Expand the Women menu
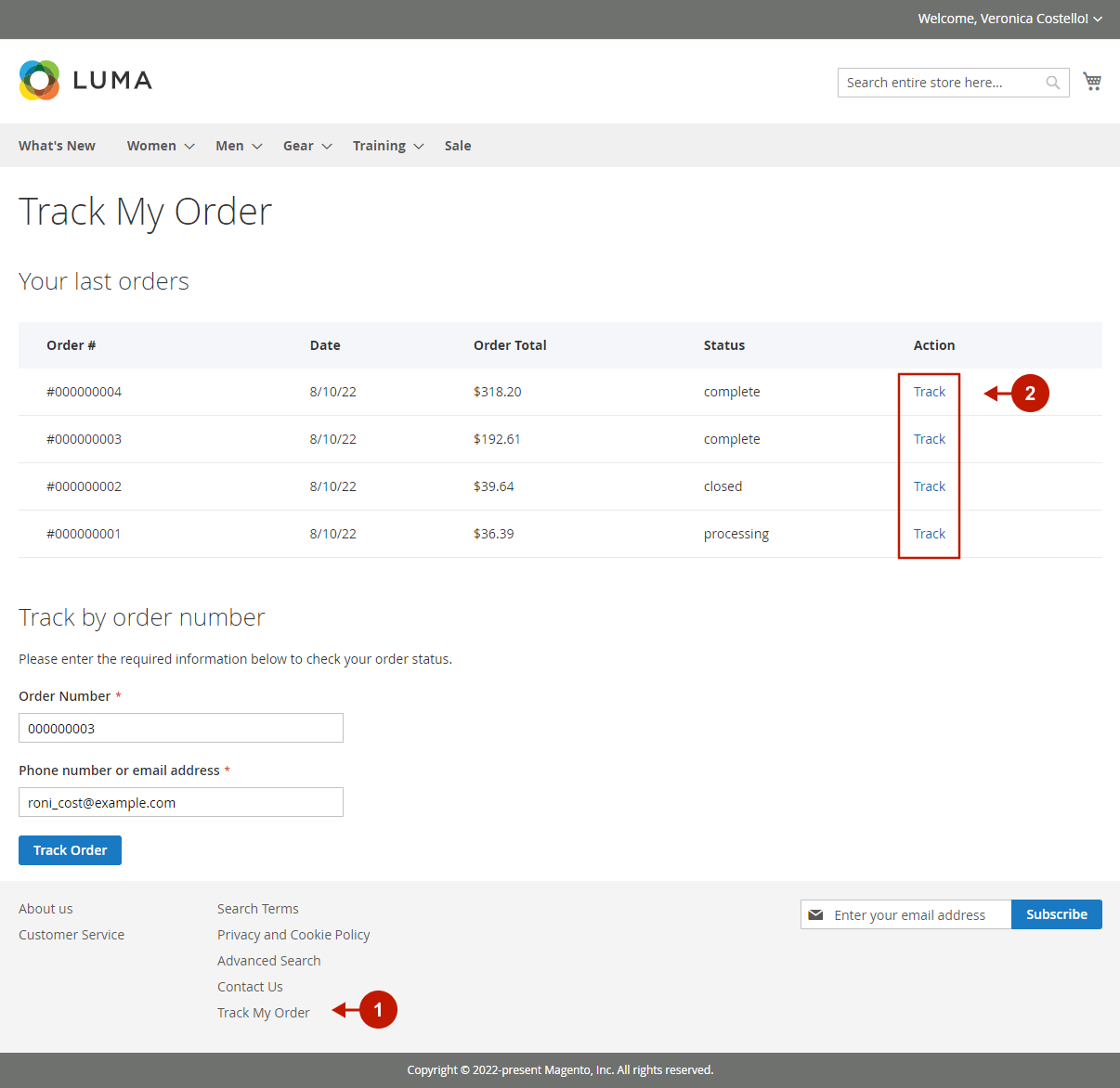 (x=161, y=146)
